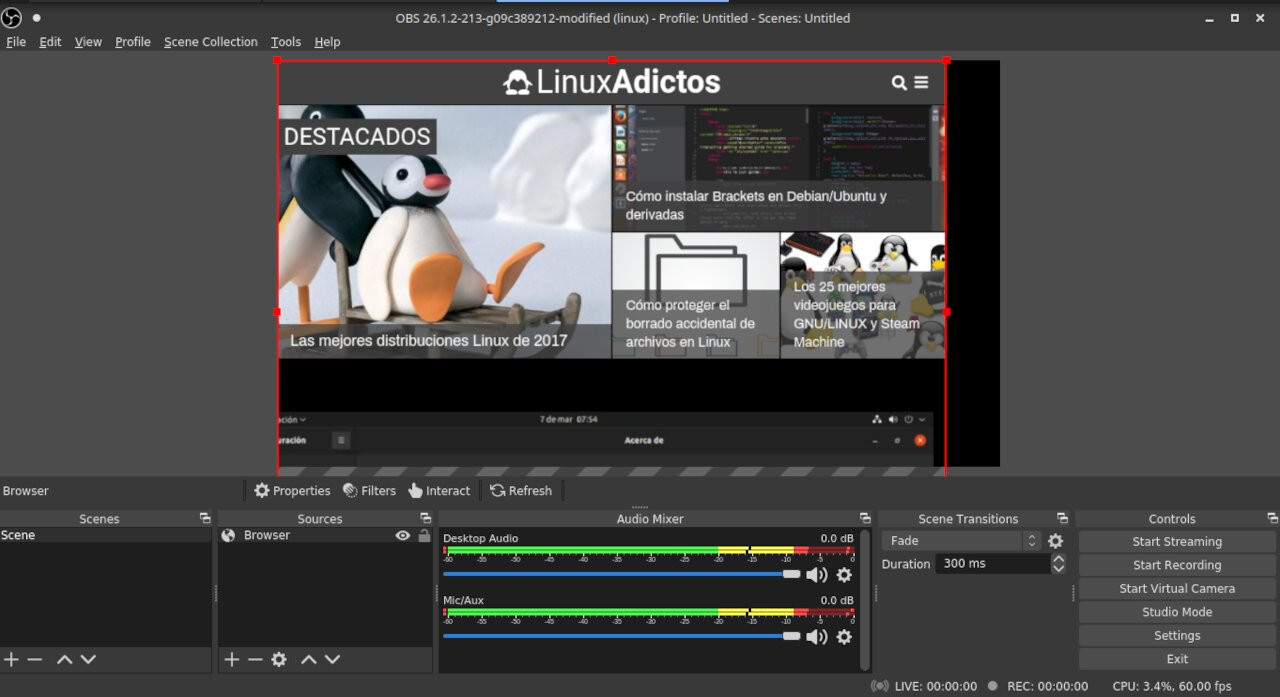Move the source up in the Sources list
The width and height of the screenshot is (1280, 697).
point(308,659)
